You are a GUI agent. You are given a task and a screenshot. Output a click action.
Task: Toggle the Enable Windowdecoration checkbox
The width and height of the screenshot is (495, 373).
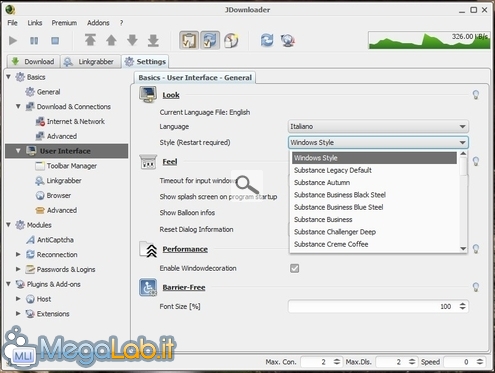[x=294, y=268]
